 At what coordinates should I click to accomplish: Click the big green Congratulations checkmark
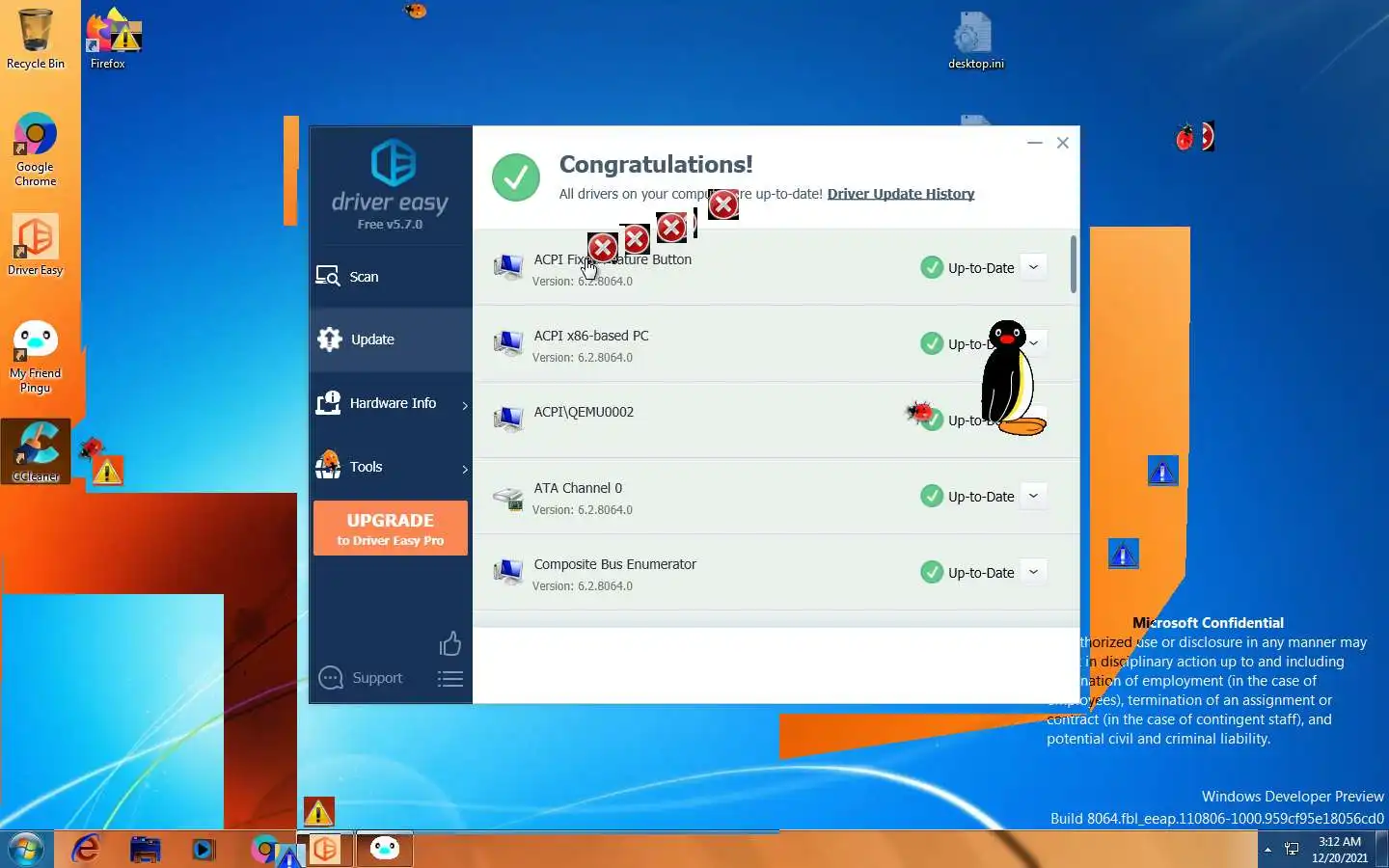click(516, 177)
